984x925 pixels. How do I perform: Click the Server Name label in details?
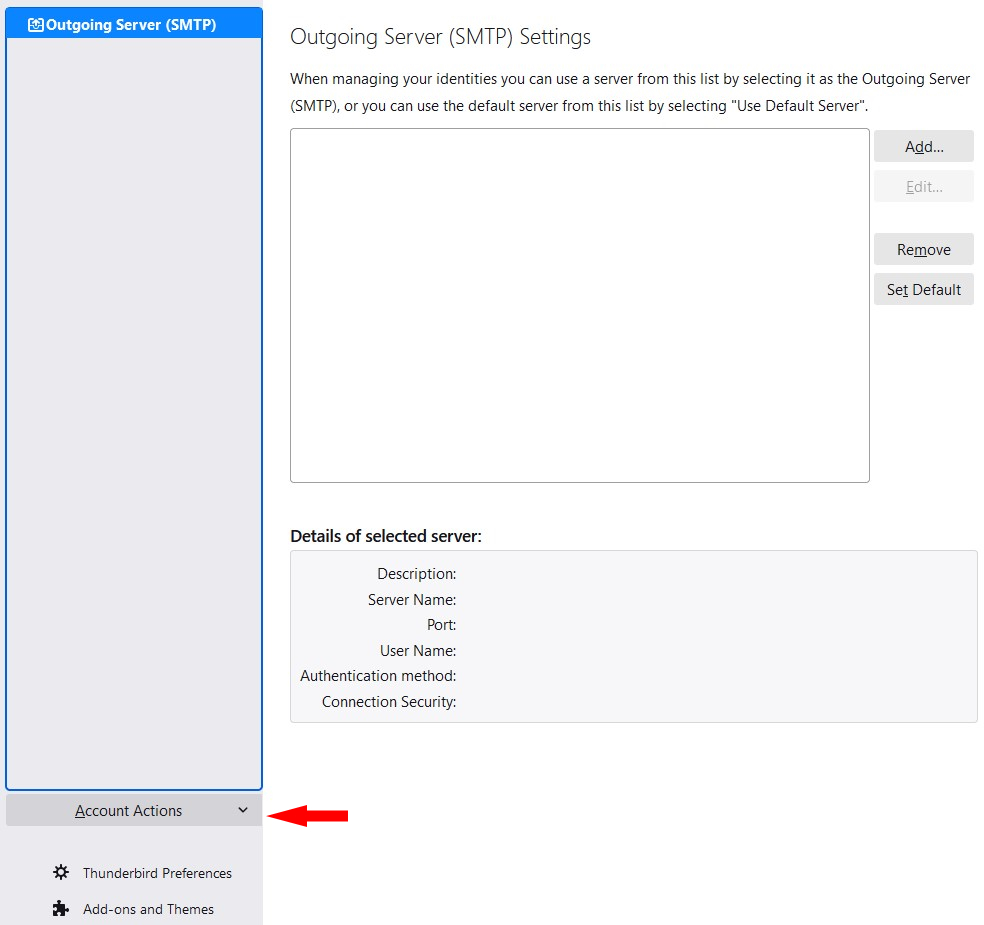click(412, 600)
